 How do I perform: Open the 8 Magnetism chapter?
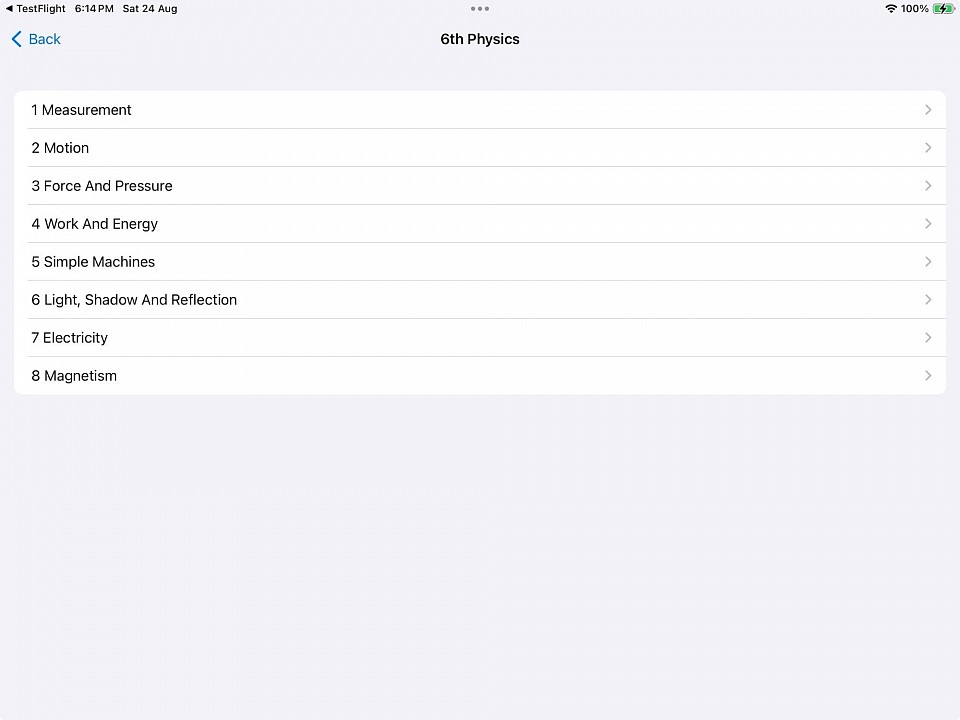480,375
